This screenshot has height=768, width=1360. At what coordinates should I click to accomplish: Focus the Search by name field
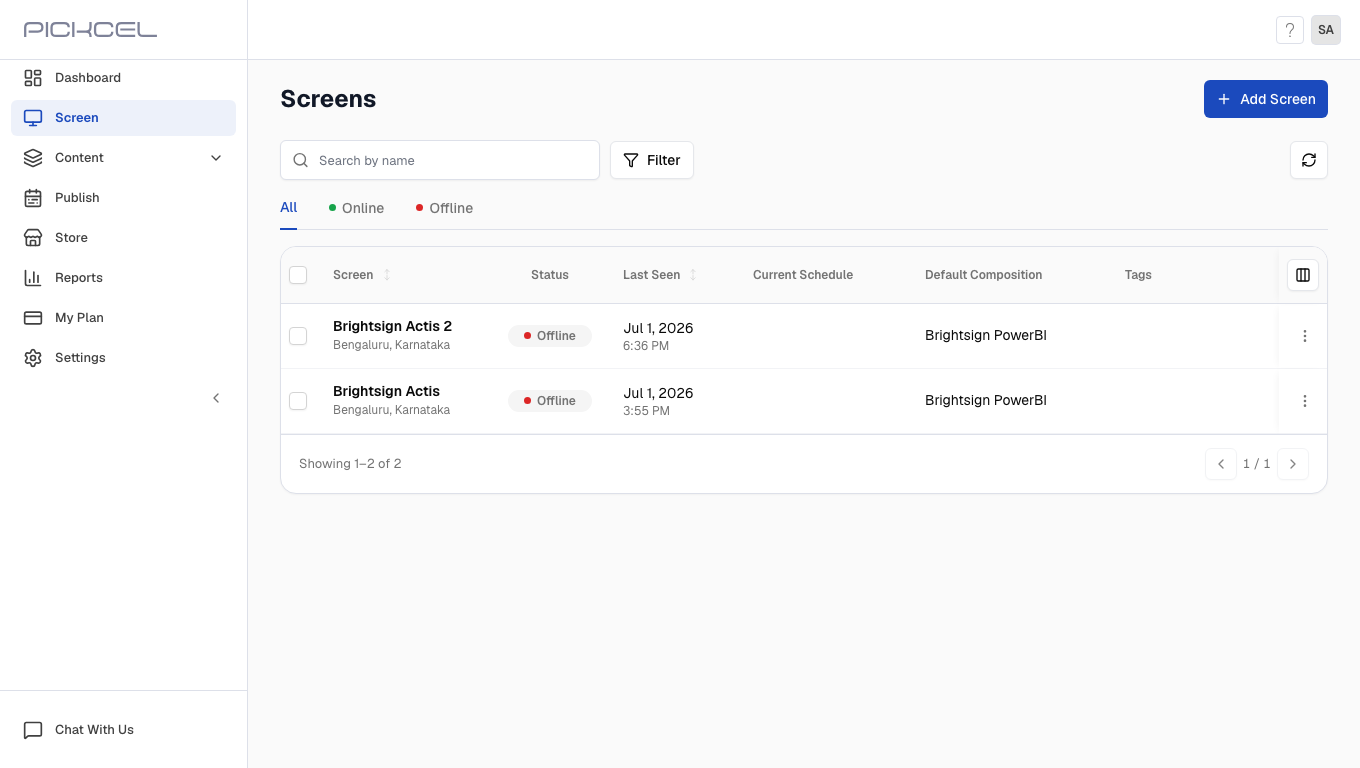440,160
